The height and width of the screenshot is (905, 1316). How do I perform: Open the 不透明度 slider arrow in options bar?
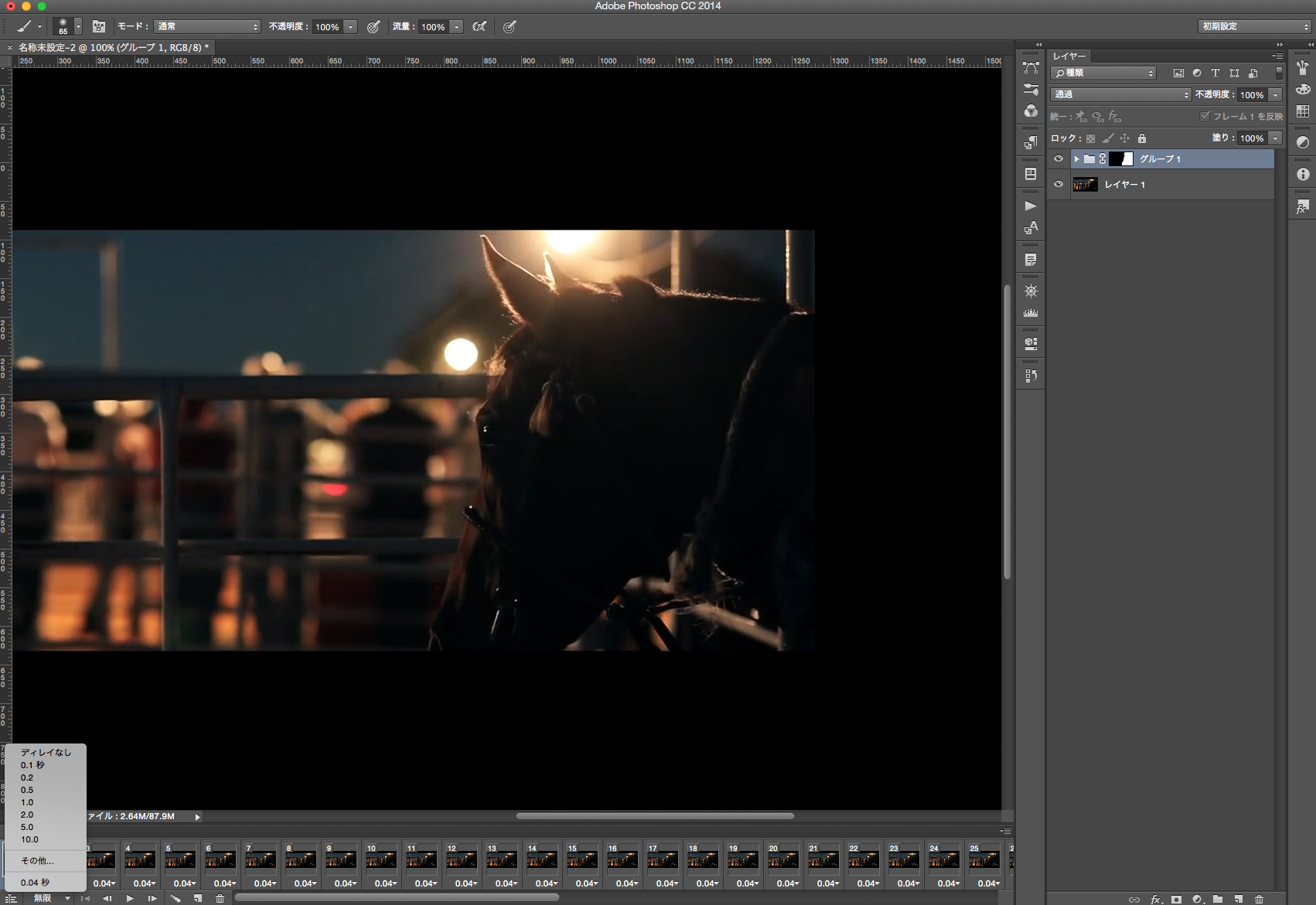(x=351, y=27)
